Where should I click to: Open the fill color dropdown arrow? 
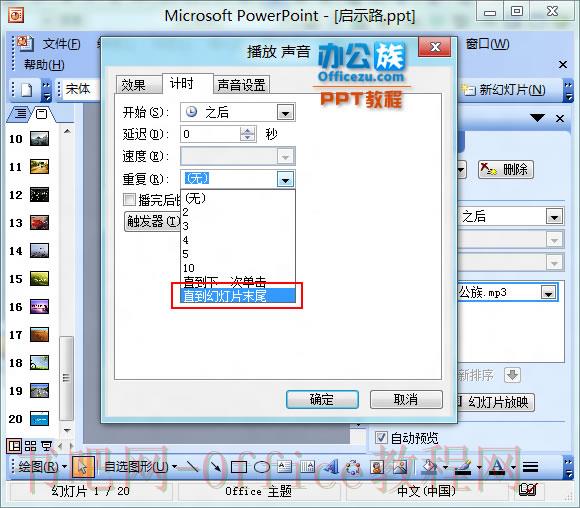point(445,467)
